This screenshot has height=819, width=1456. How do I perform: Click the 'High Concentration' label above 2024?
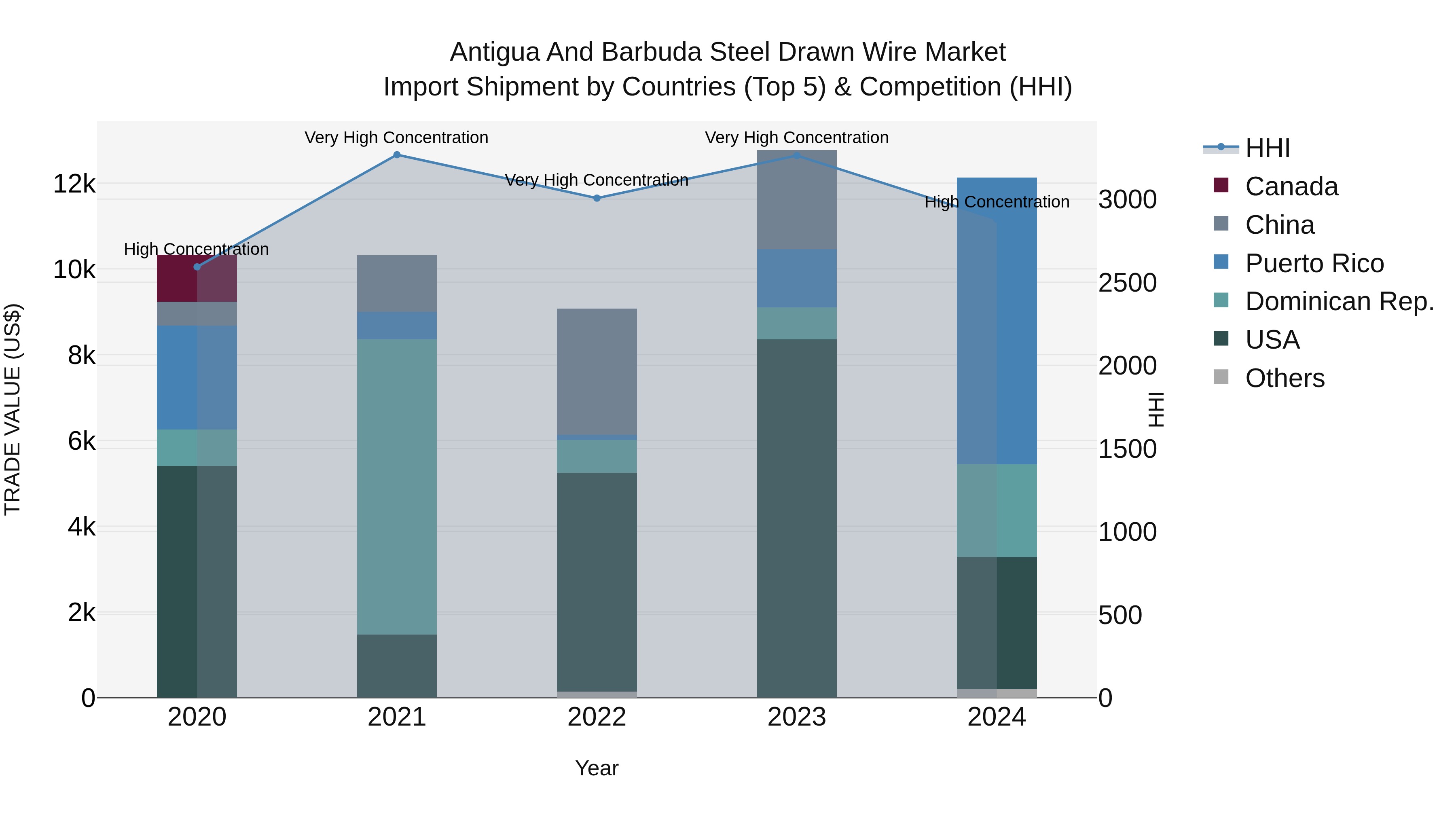pyautogui.click(x=997, y=202)
